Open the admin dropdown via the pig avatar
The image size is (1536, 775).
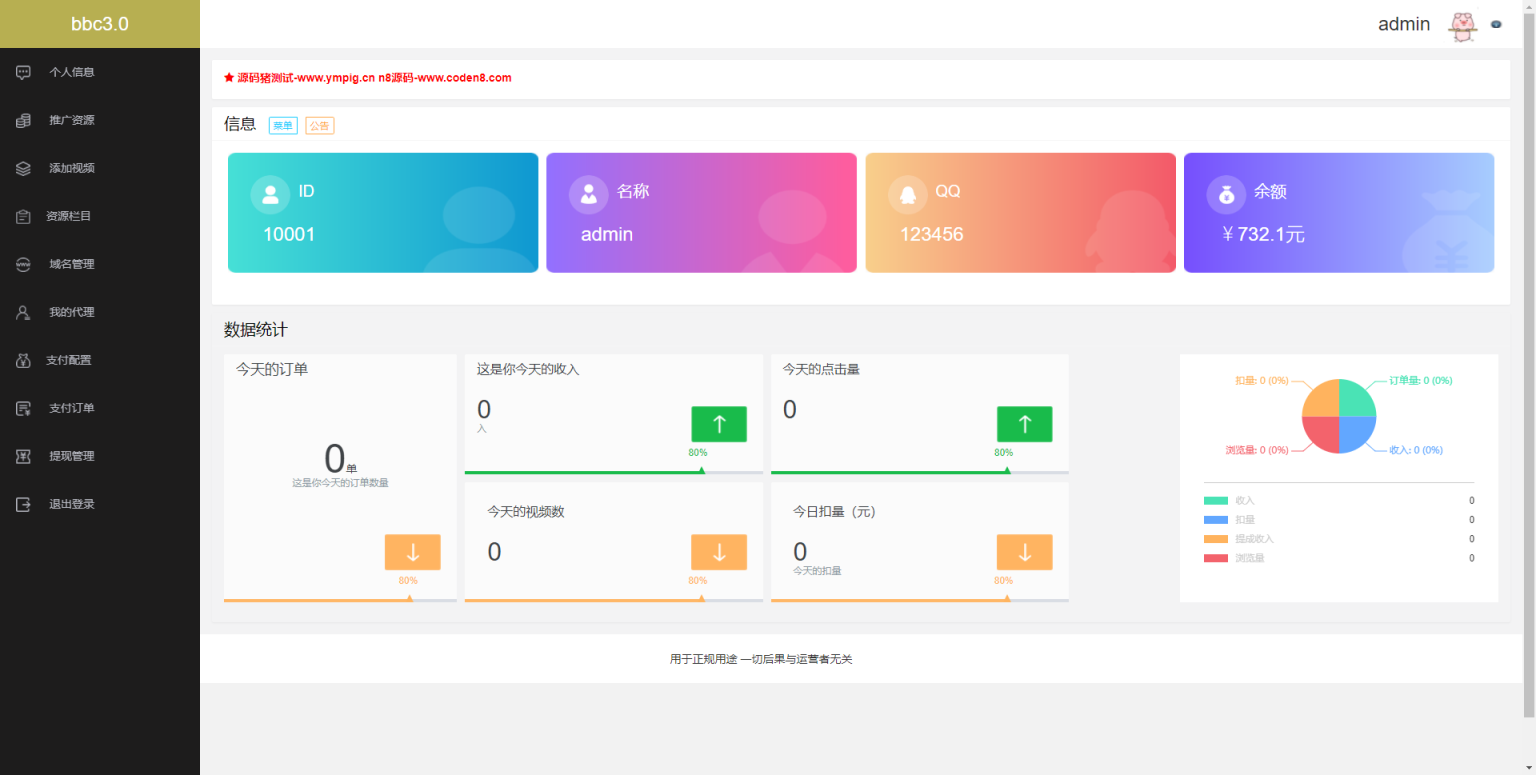point(1462,24)
